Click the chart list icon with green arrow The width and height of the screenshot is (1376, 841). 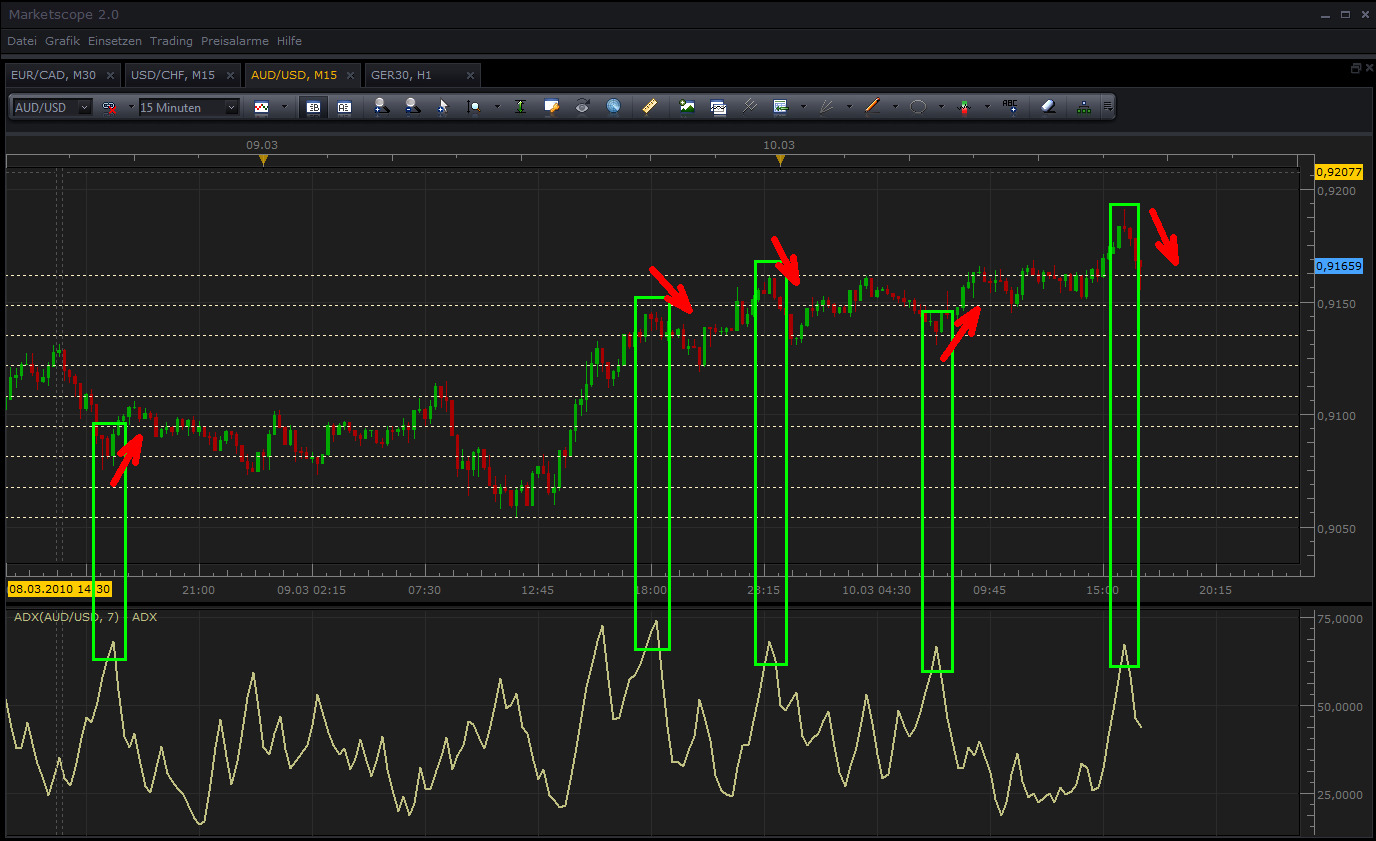click(780, 107)
